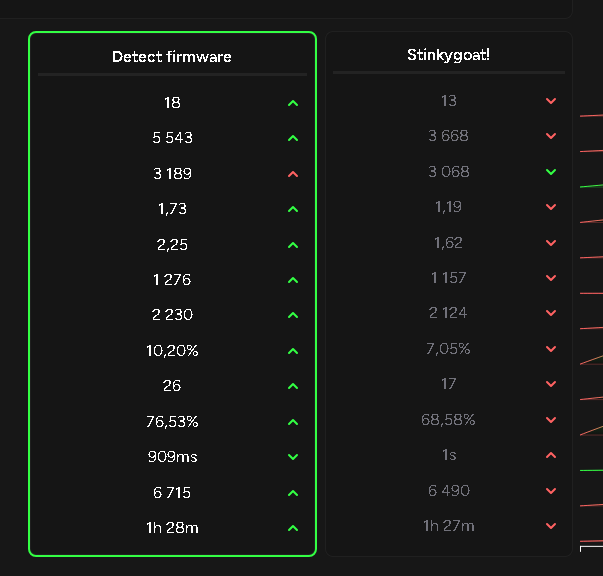Select the value 17
The height and width of the screenshot is (576, 603).
click(448, 384)
